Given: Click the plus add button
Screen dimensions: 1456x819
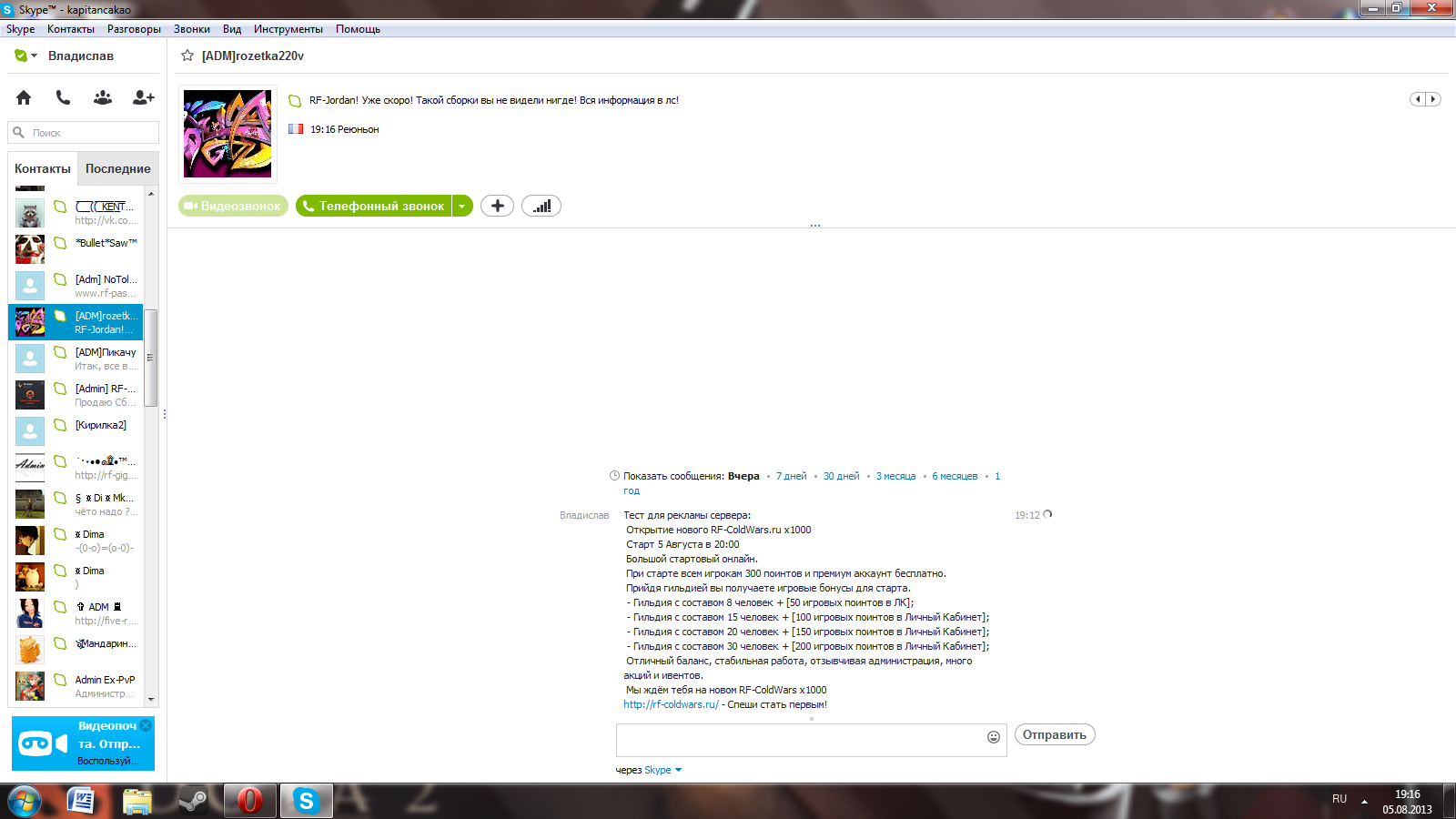Looking at the screenshot, I should pos(497,206).
